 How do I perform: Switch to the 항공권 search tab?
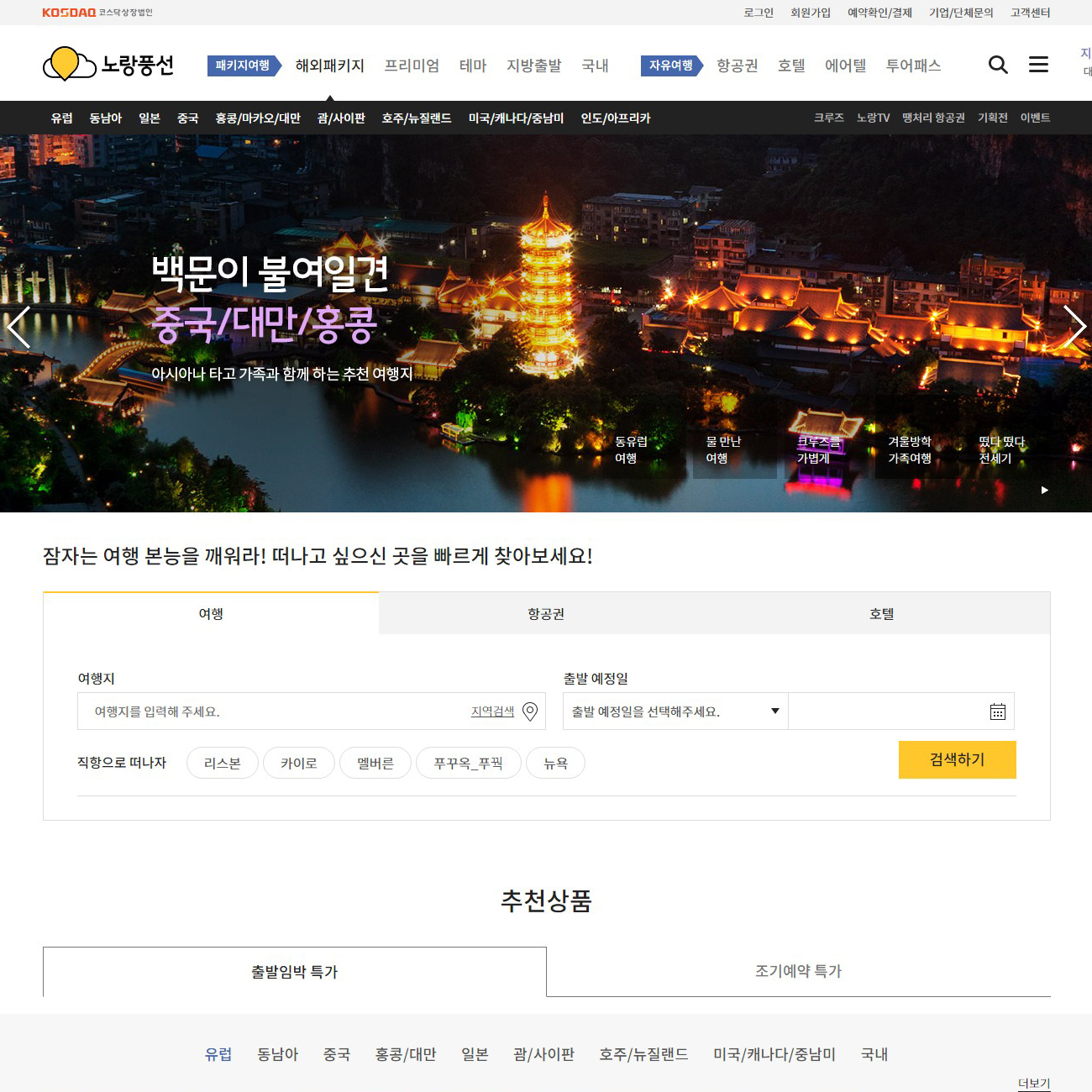pos(546,614)
